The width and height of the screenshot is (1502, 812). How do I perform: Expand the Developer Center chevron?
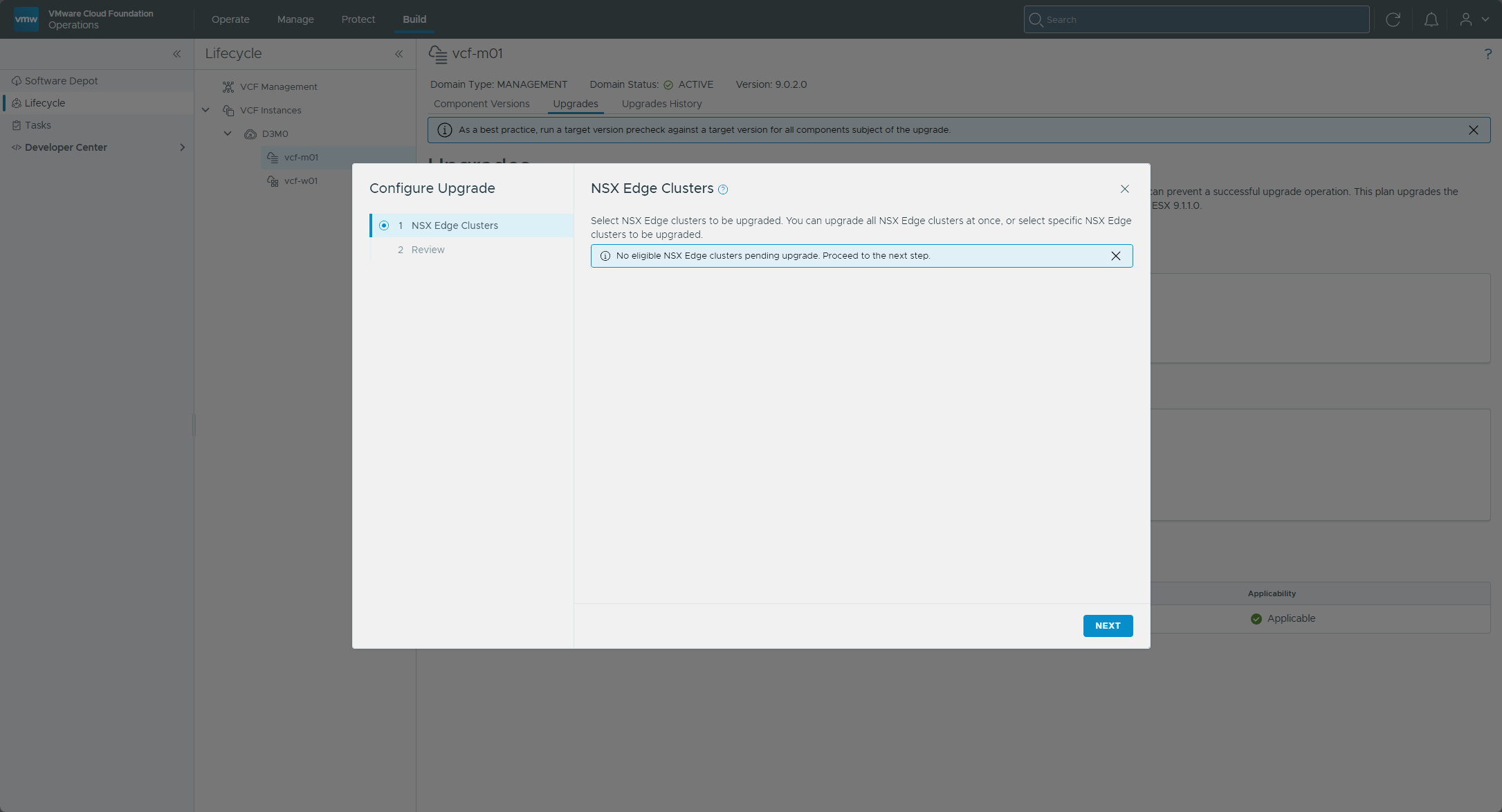click(183, 147)
